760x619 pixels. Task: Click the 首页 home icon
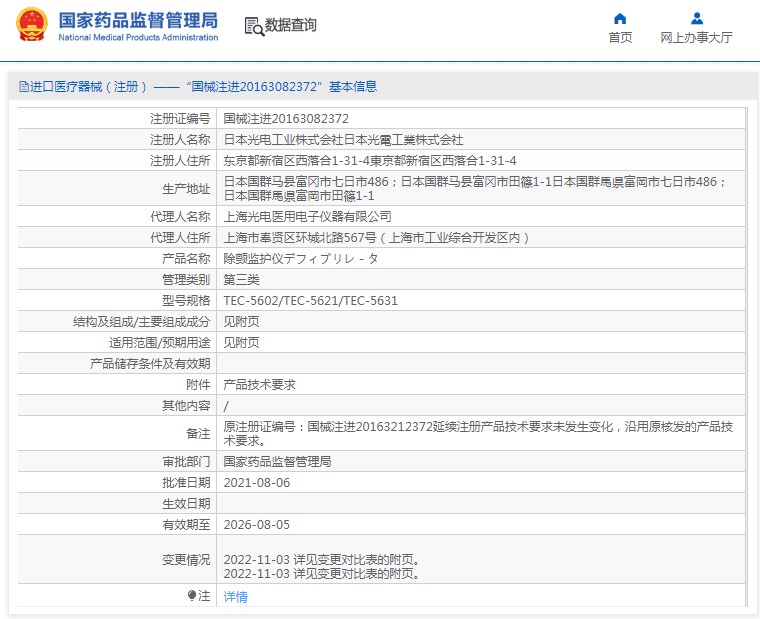coord(620,19)
